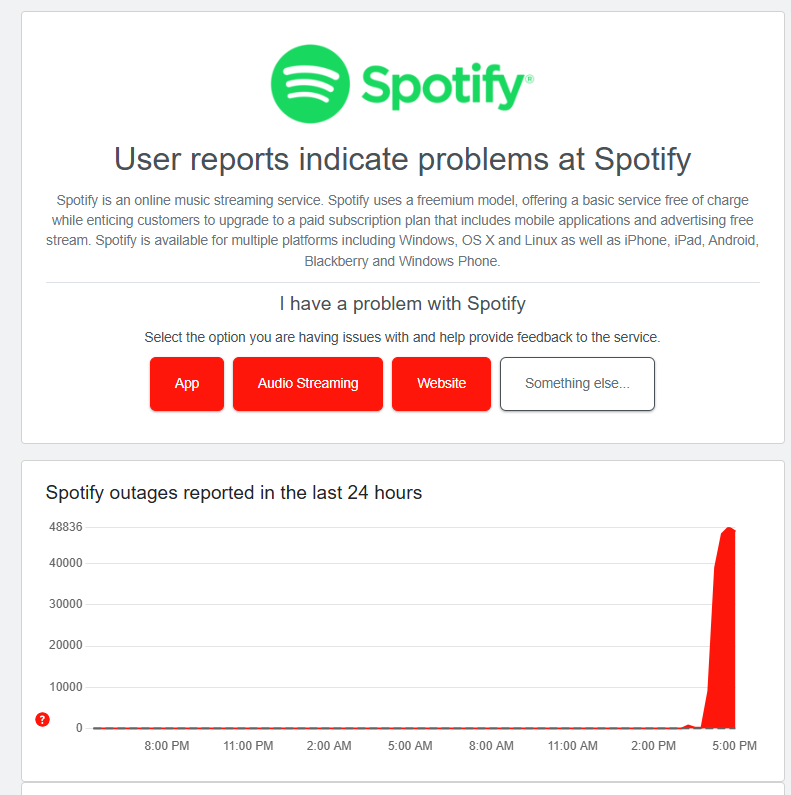Select the Audio Streaming issue button
Viewport: 791px width, 795px height.
pyautogui.click(x=308, y=383)
